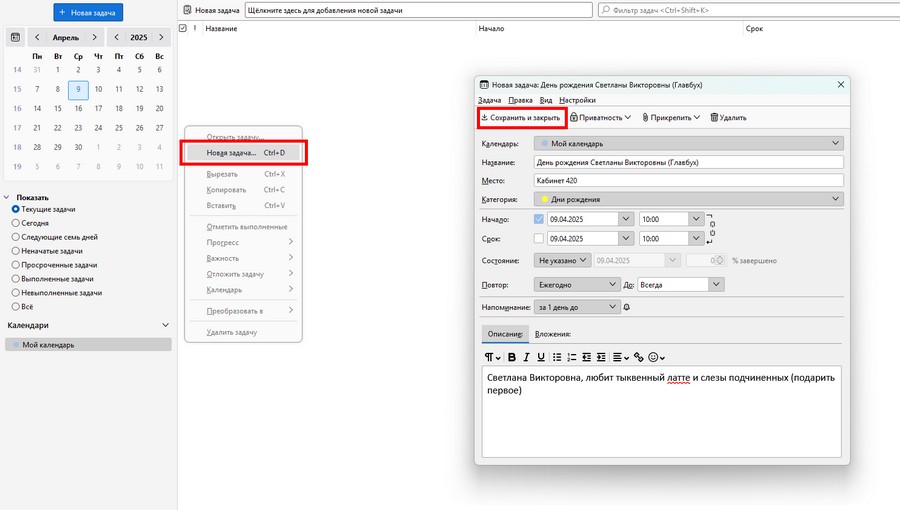Enable the Срок due date checkbox
The height and width of the screenshot is (510, 900).
click(540, 239)
